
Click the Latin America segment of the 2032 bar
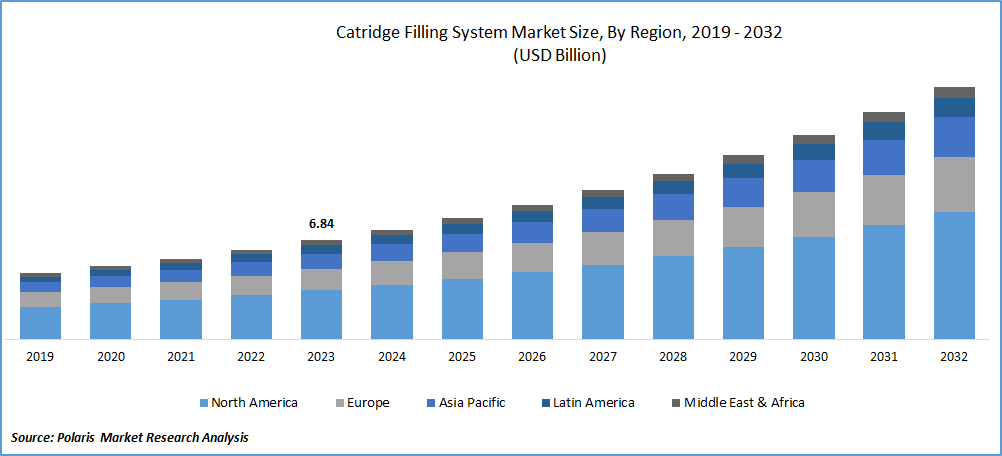[x=954, y=107]
